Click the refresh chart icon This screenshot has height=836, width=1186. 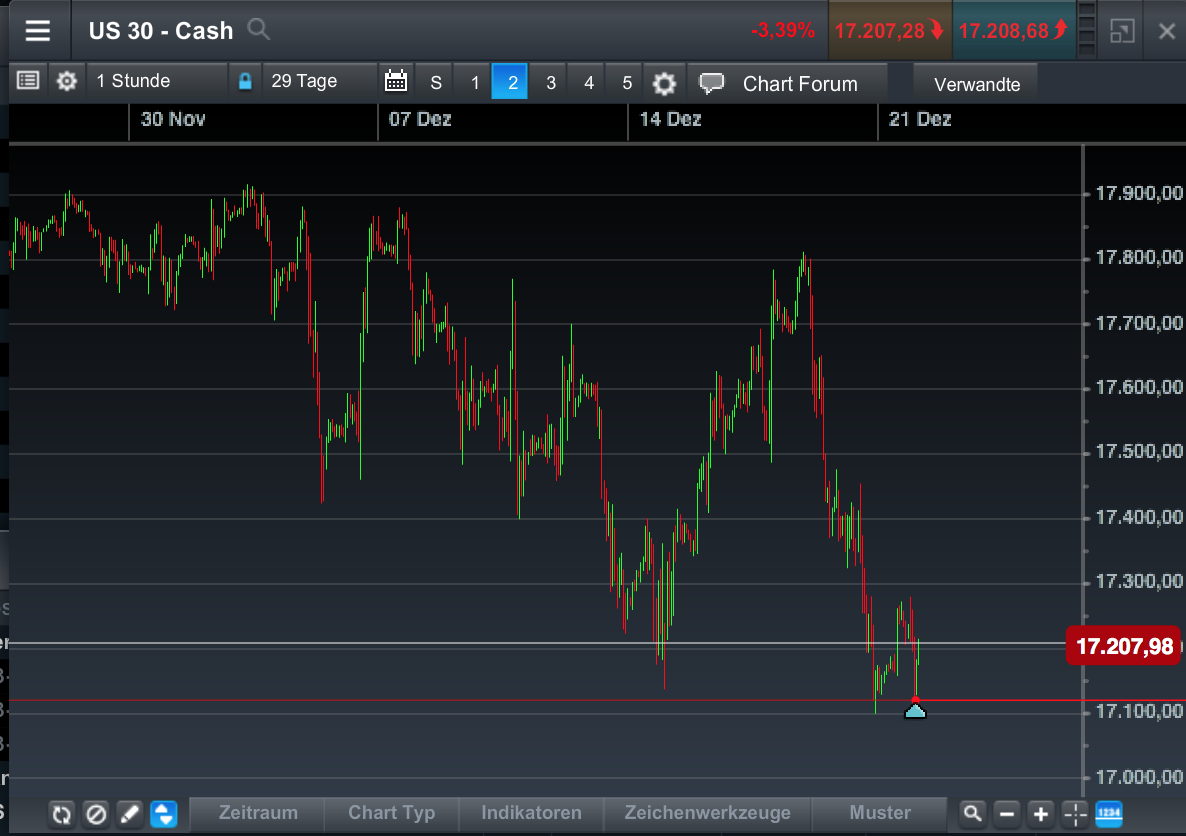point(61,814)
